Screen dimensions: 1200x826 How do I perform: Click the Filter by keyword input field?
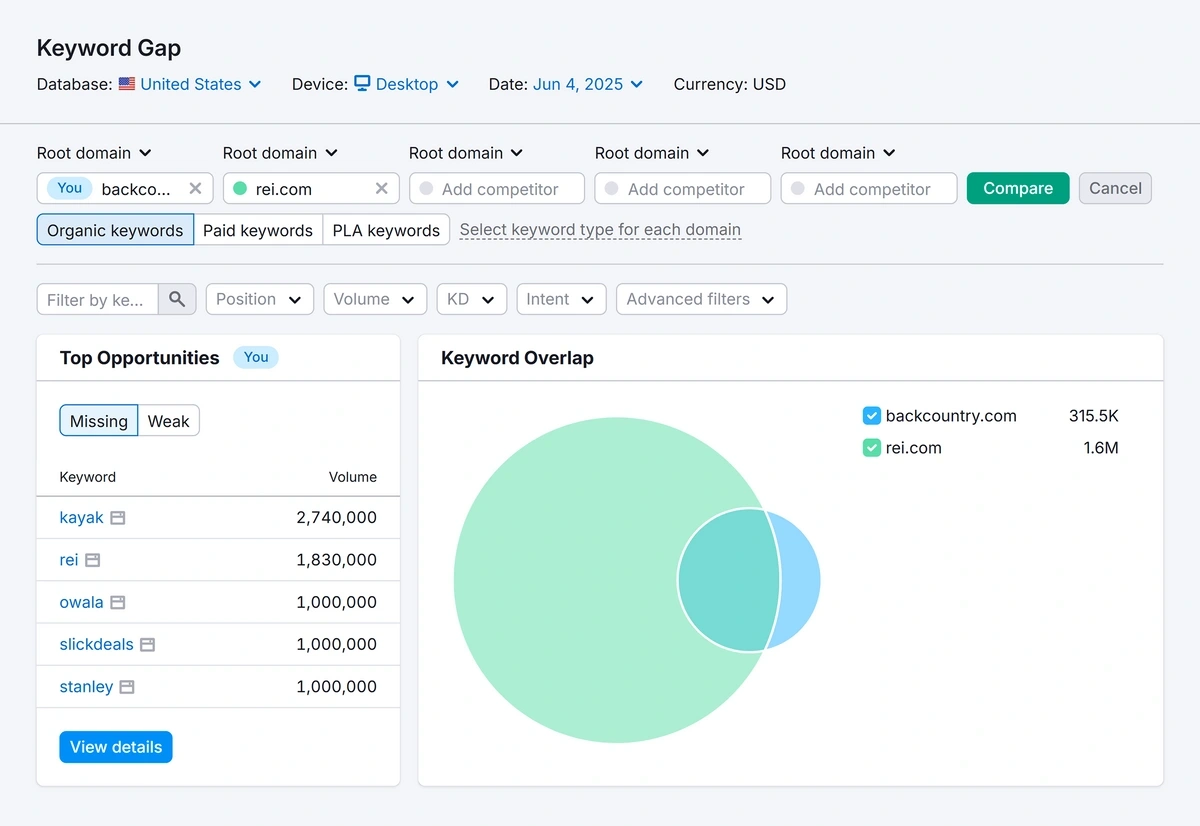pos(98,299)
